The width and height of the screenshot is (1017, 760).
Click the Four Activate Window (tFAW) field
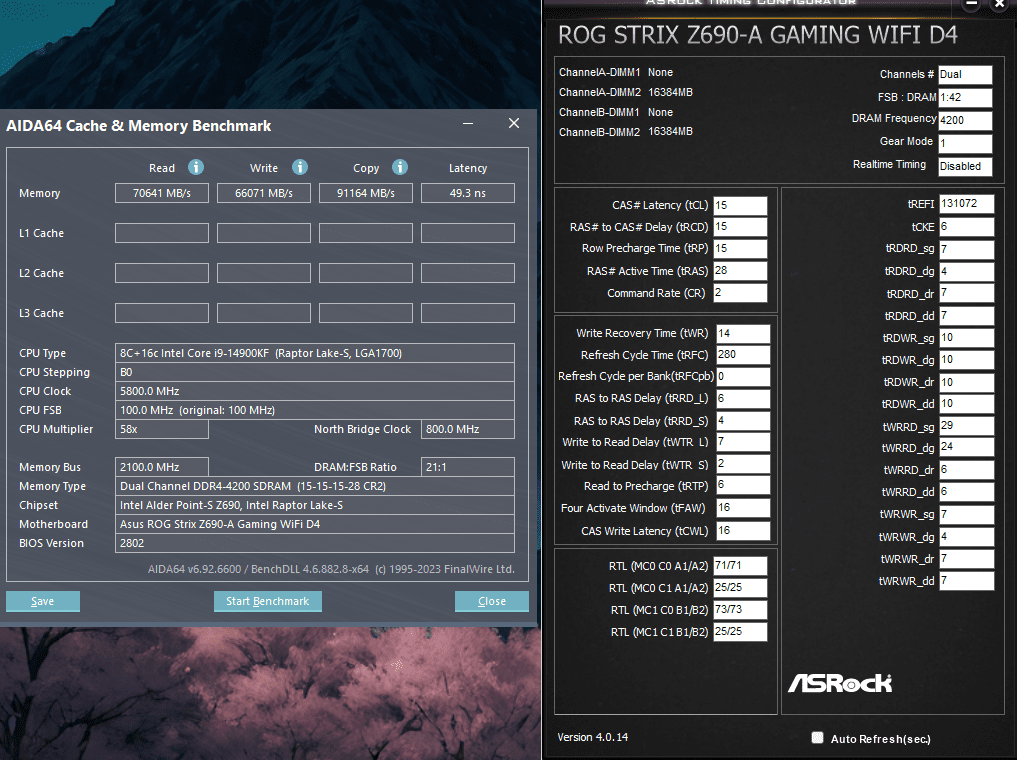pyautogui.click(x=743, y=508)
